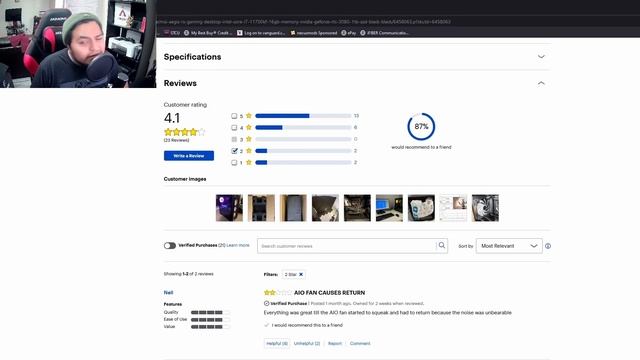640x360 pixels.
Task: Open the last customer image thumbnail
Action: point(485,208)
